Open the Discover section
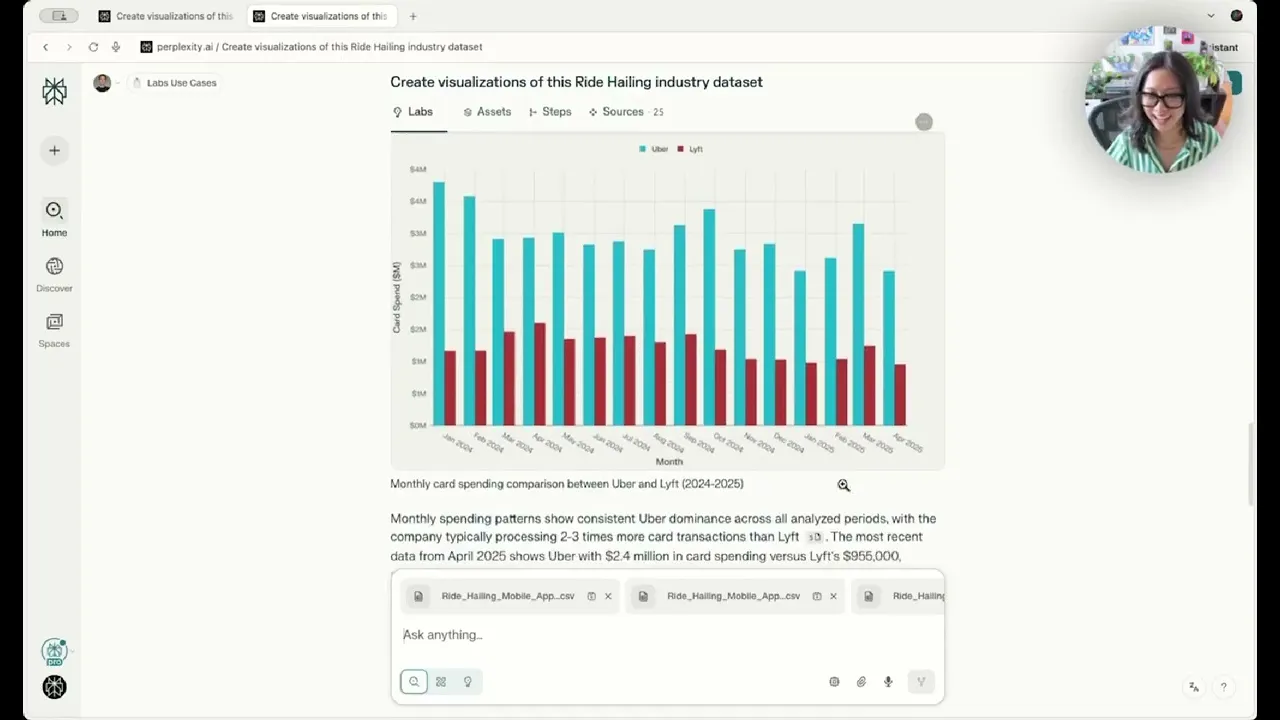The width and height of the screenshot is (1280, 720). pyautogui.click(x=54, y=274)
